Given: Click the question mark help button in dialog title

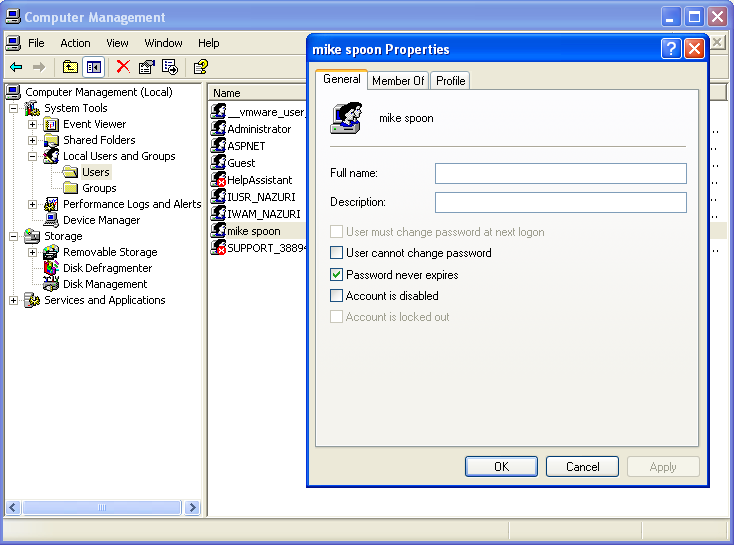Looking at the screenshot, I should (670, 48).
